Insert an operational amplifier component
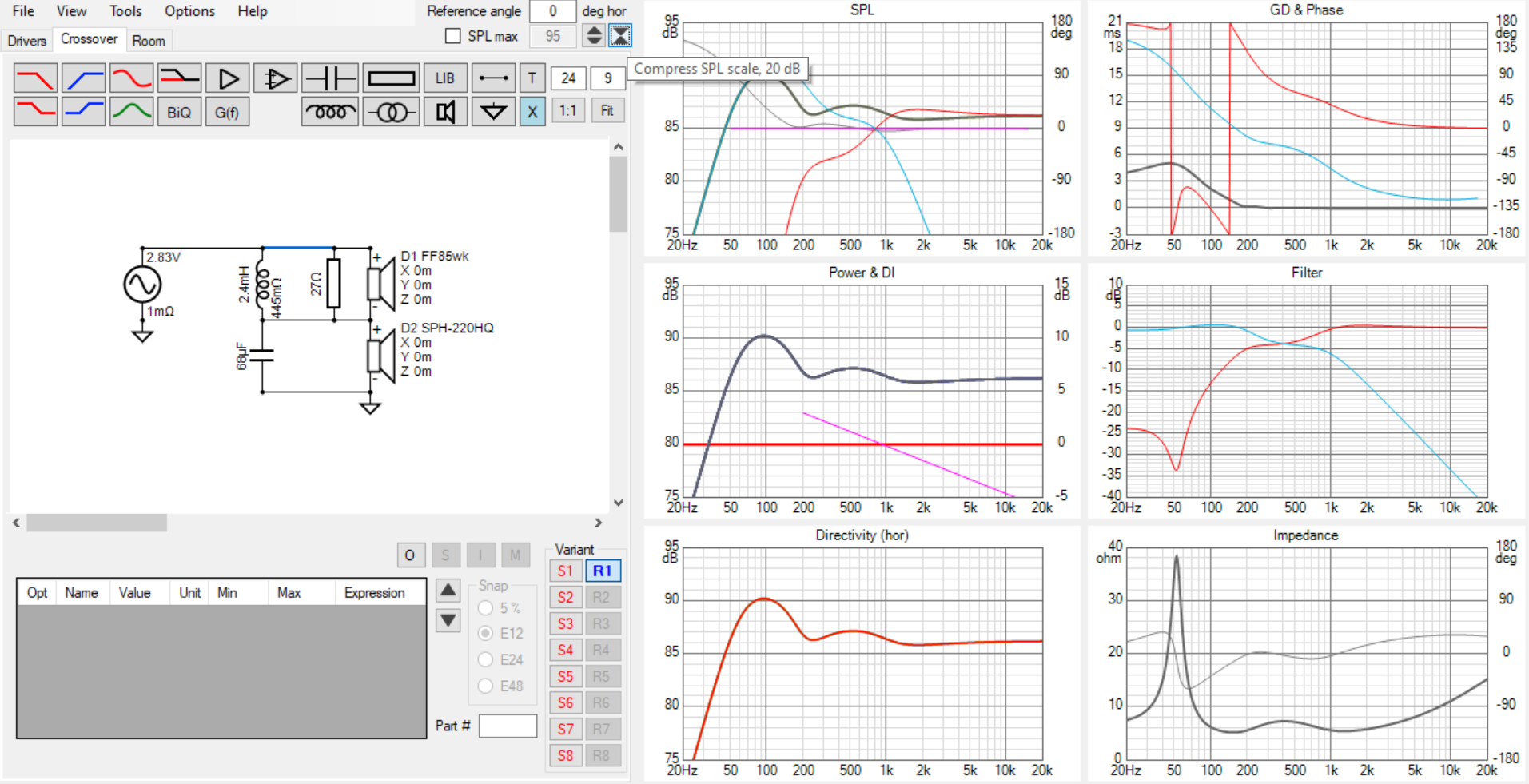Viewport: 1529px width, 784px height. pyautogui.click(x=276, y=78)
